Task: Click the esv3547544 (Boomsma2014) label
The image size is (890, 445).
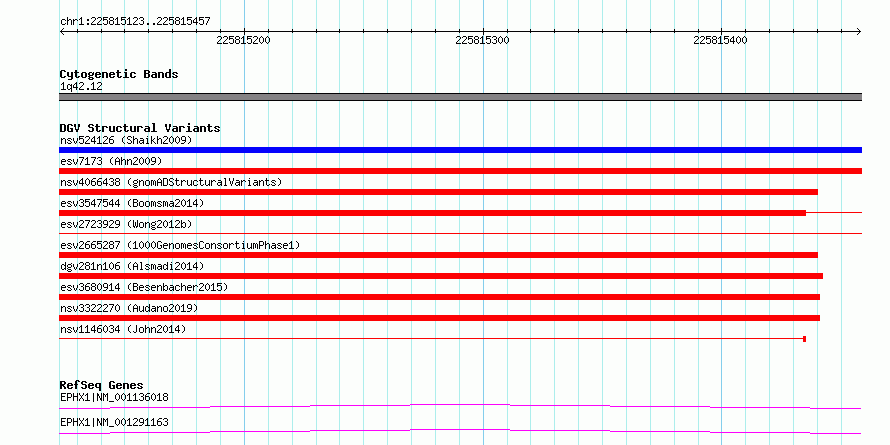Action: coord(132,203)
